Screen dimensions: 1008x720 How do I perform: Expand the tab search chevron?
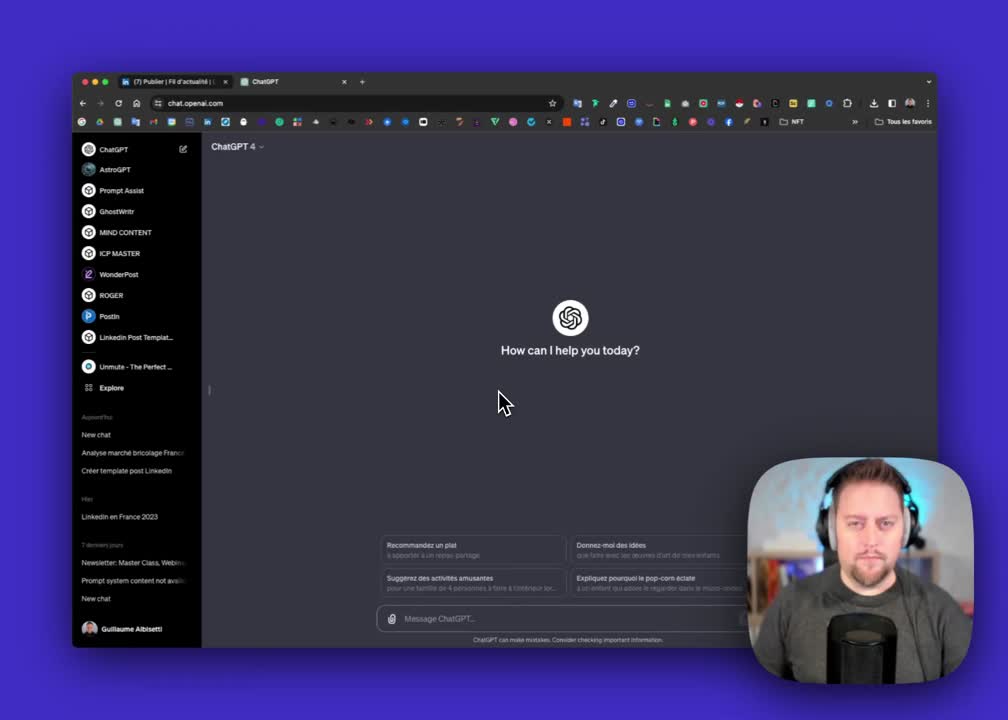[928, 82]
